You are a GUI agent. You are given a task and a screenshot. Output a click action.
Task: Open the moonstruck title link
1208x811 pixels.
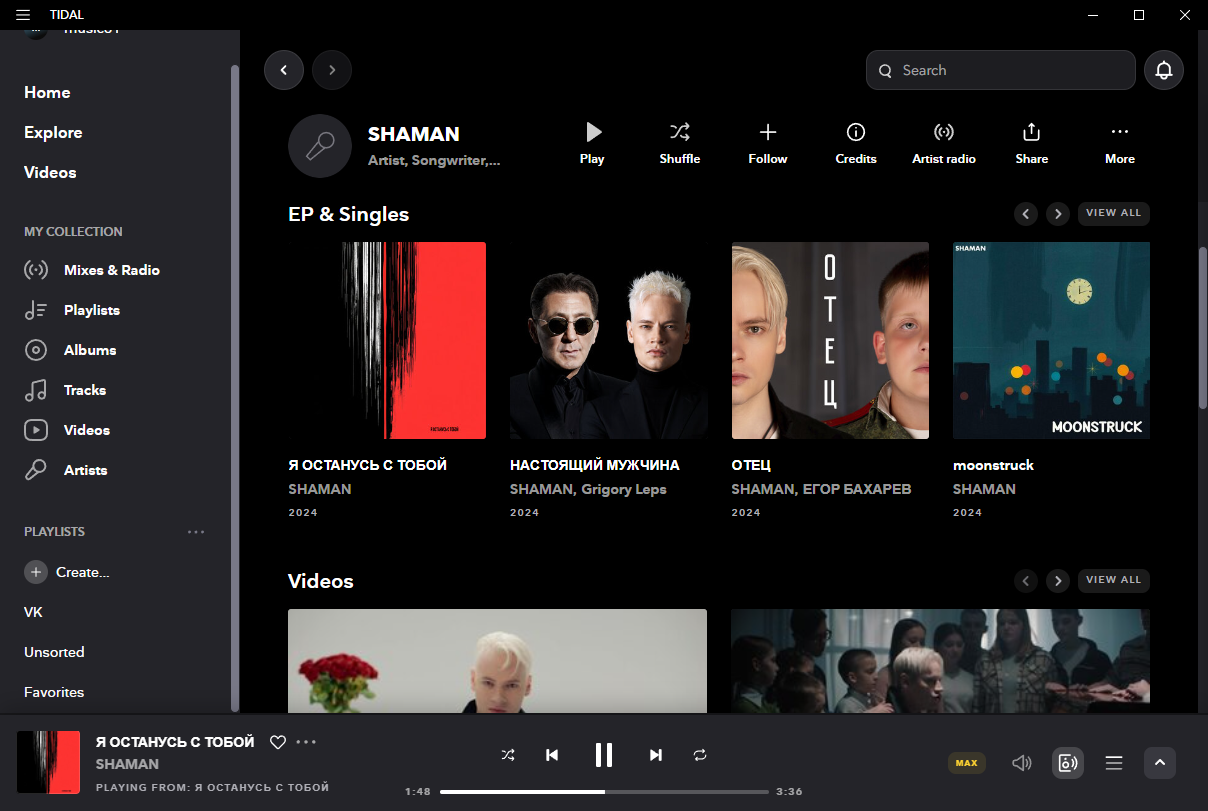tap(993, 465)
